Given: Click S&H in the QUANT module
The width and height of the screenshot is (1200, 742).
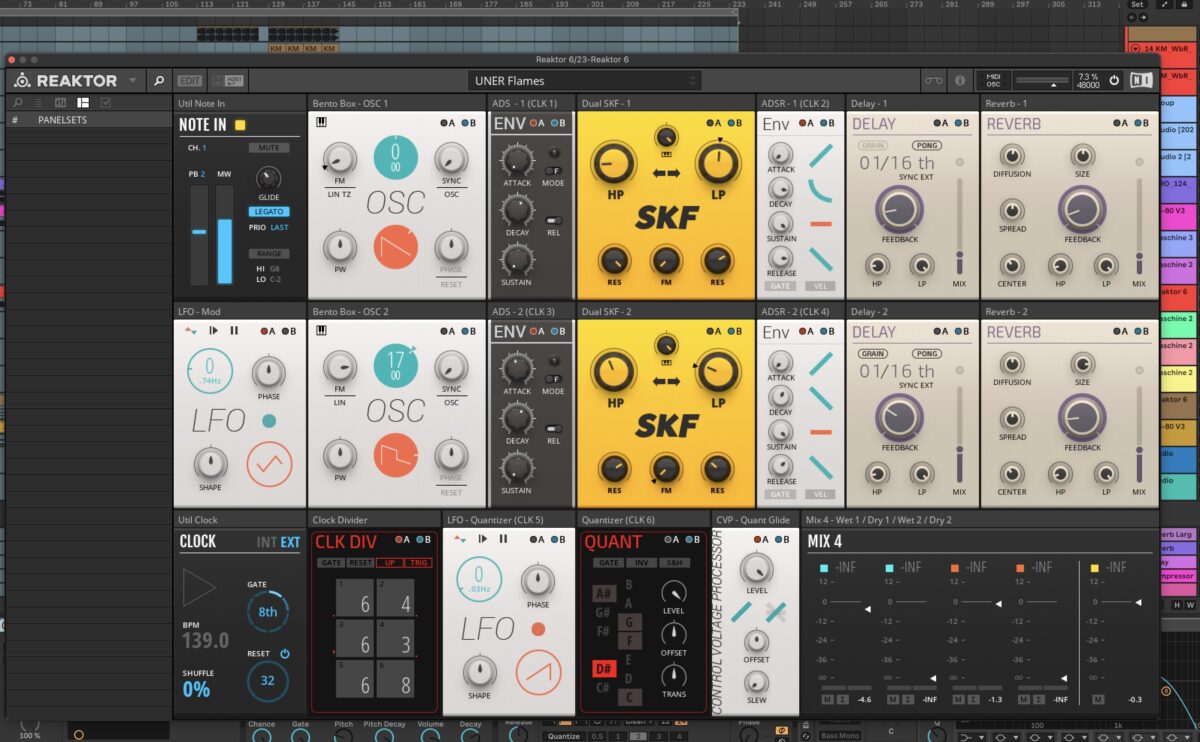Looking at the screenshot, I should click(x=673, y=563).
